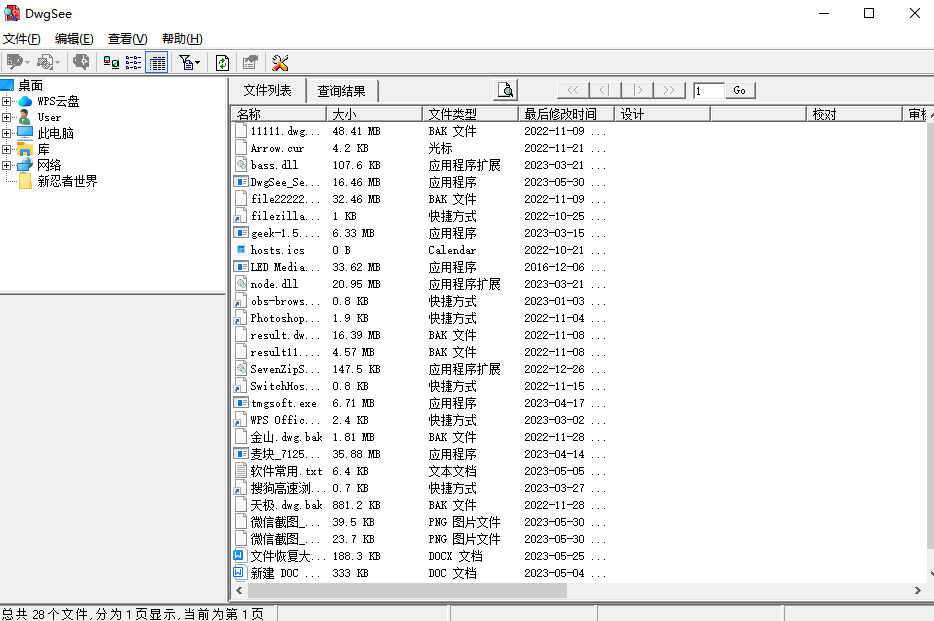Click the file preview search icon
The image size is (934, 621).
[506, 90]
